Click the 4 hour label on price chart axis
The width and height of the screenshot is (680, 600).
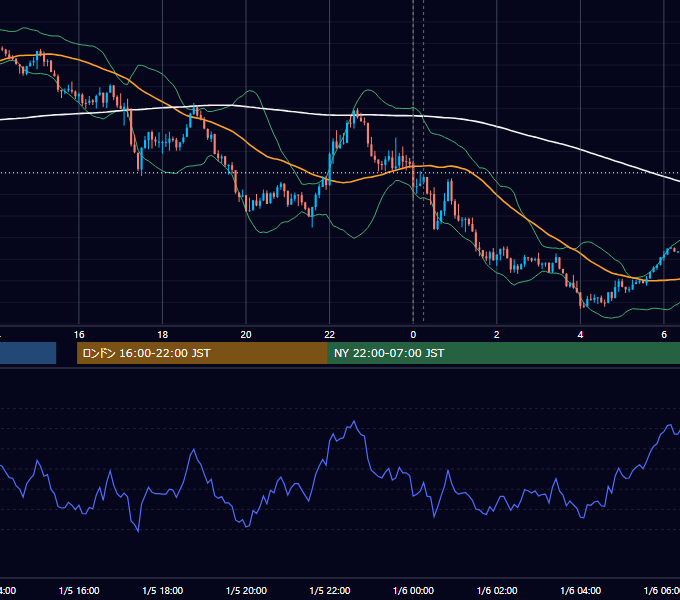(580, 335)
